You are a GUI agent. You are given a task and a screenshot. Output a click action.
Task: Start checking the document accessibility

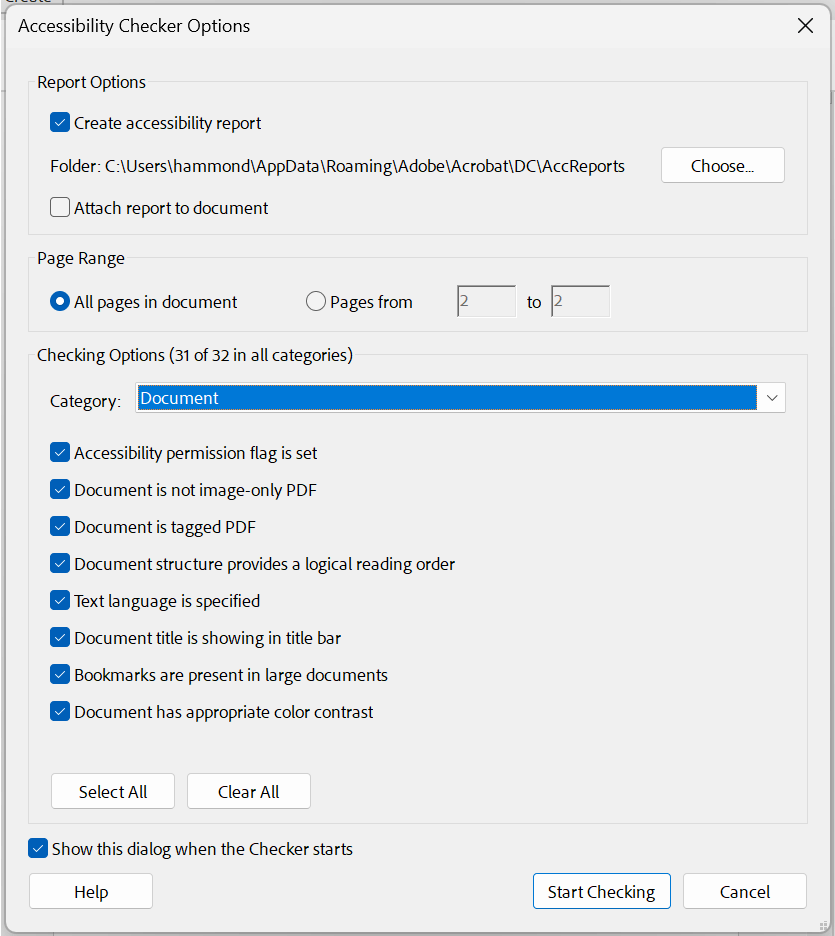click(601, 890)
